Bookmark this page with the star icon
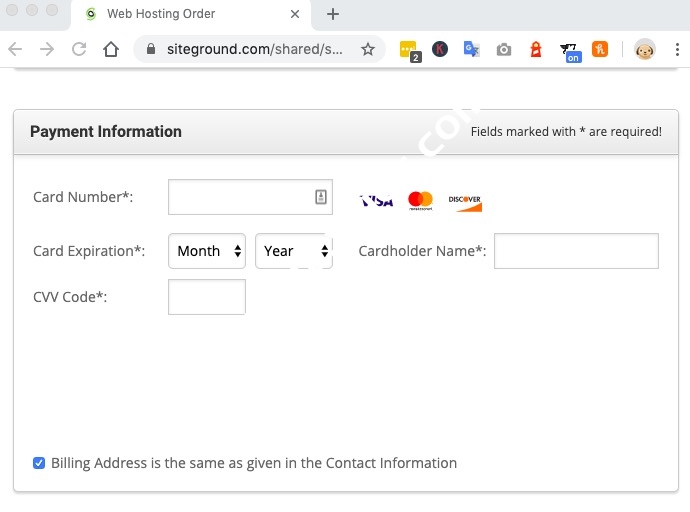This screenshot has width=690, height=512. pos(368,49)
